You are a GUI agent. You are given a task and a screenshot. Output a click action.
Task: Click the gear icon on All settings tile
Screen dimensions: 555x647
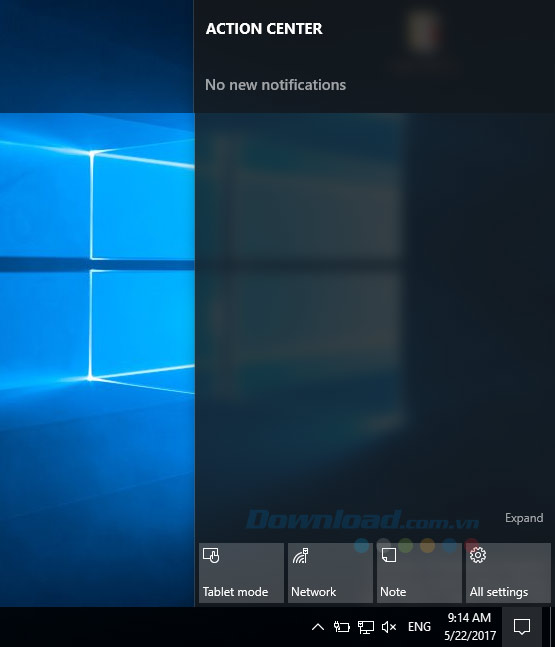(x=478, y=555)
